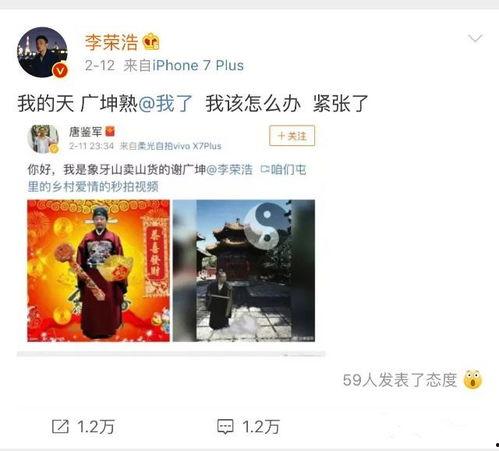The image size is (499, 451).
Task: Click the surprised emoji reaction icon
Action: 473,380
